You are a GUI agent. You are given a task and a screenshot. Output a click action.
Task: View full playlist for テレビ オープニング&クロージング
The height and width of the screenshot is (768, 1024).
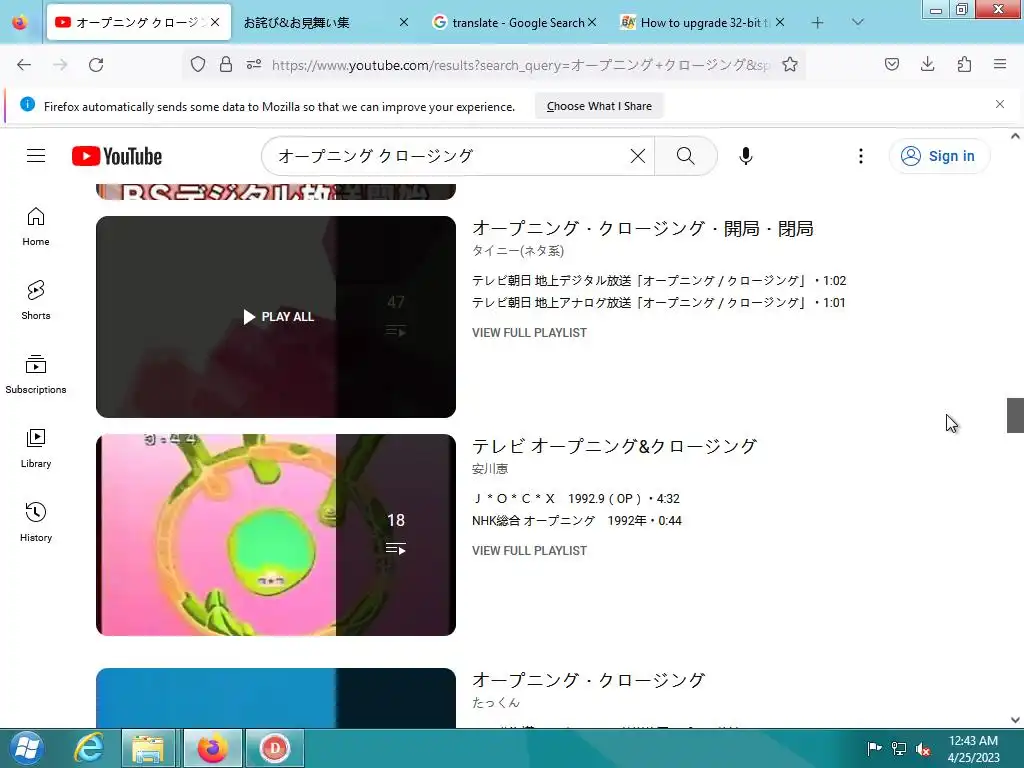[529, 551]
